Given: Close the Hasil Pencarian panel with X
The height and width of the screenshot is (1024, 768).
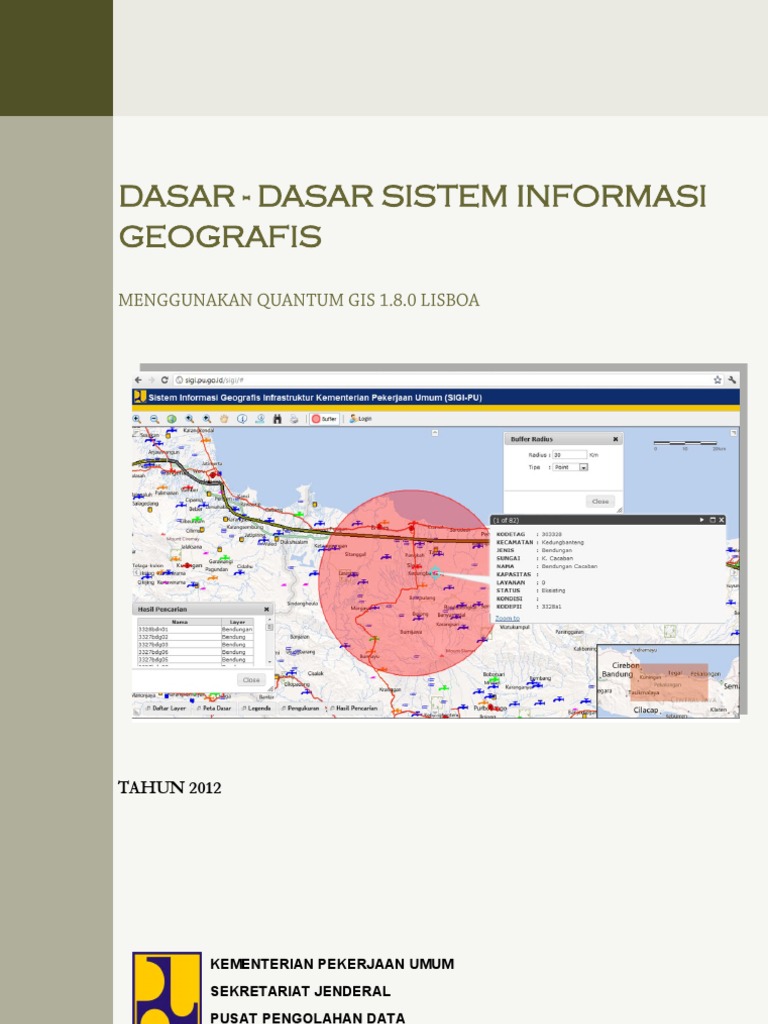Looking at the screenshot, I should tap(266, 609).
